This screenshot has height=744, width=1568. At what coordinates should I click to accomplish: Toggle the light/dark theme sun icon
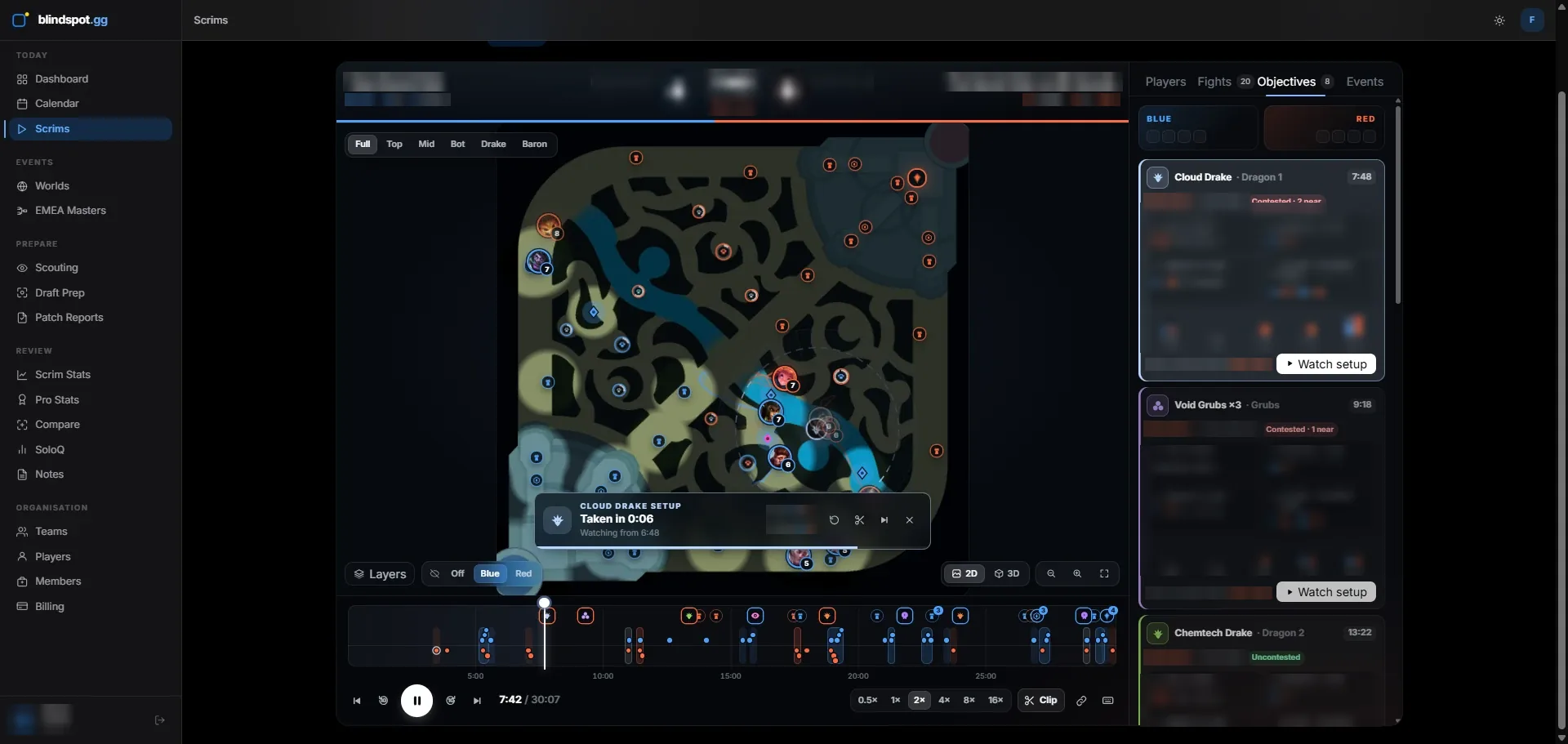pos(1499,20)
